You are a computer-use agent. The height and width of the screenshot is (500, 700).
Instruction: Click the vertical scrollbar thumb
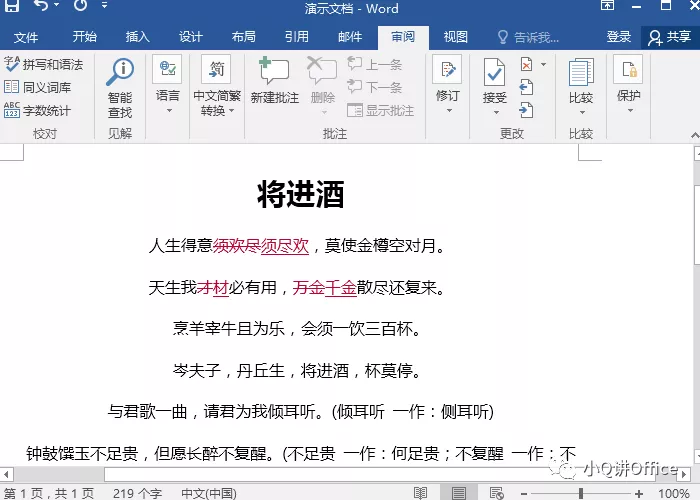click(x=697, y=225)
